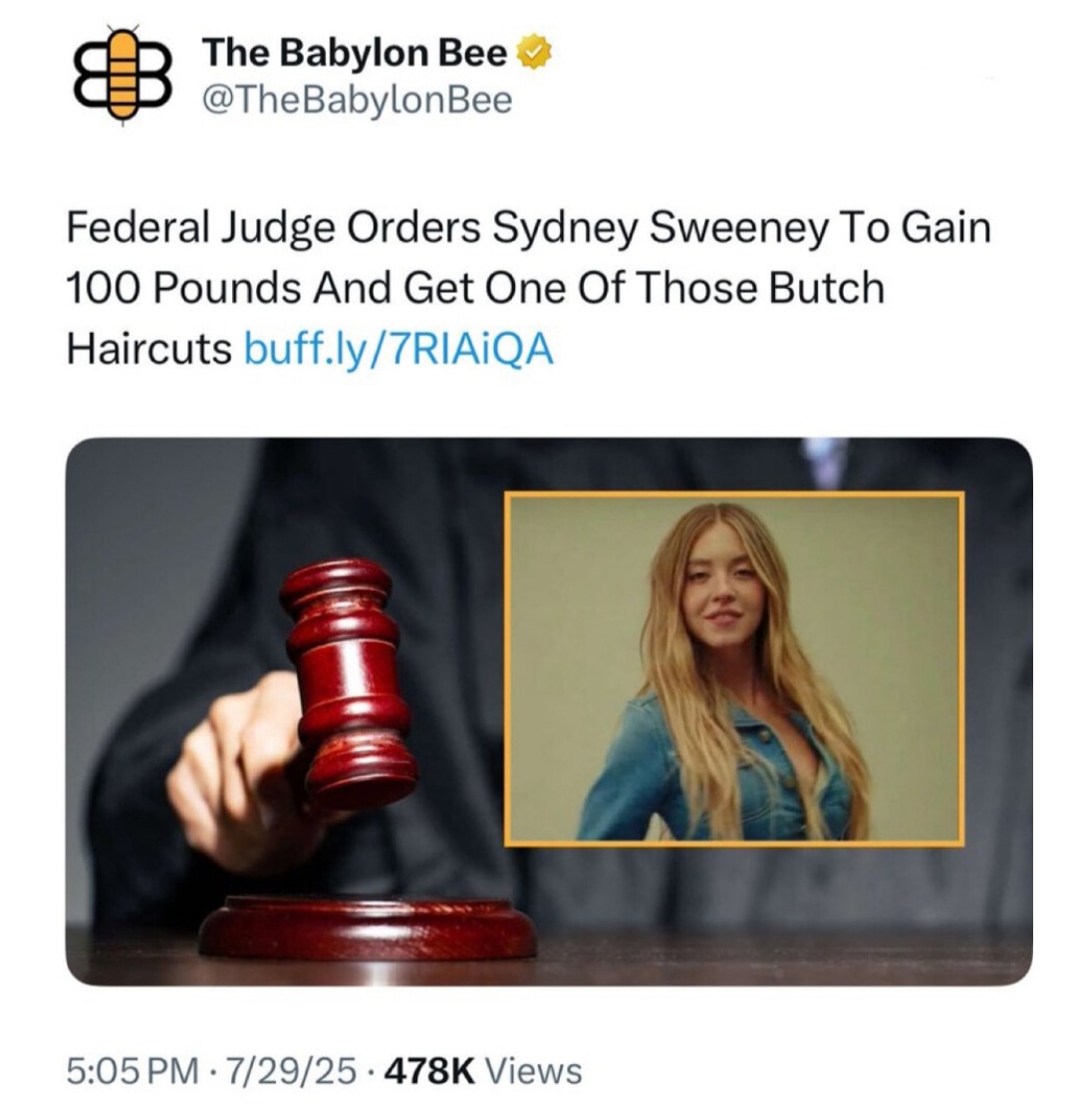Screen dimensions: 1076x1120
Task: Open The Babylon Bee display name
Action: pos(356,53)
